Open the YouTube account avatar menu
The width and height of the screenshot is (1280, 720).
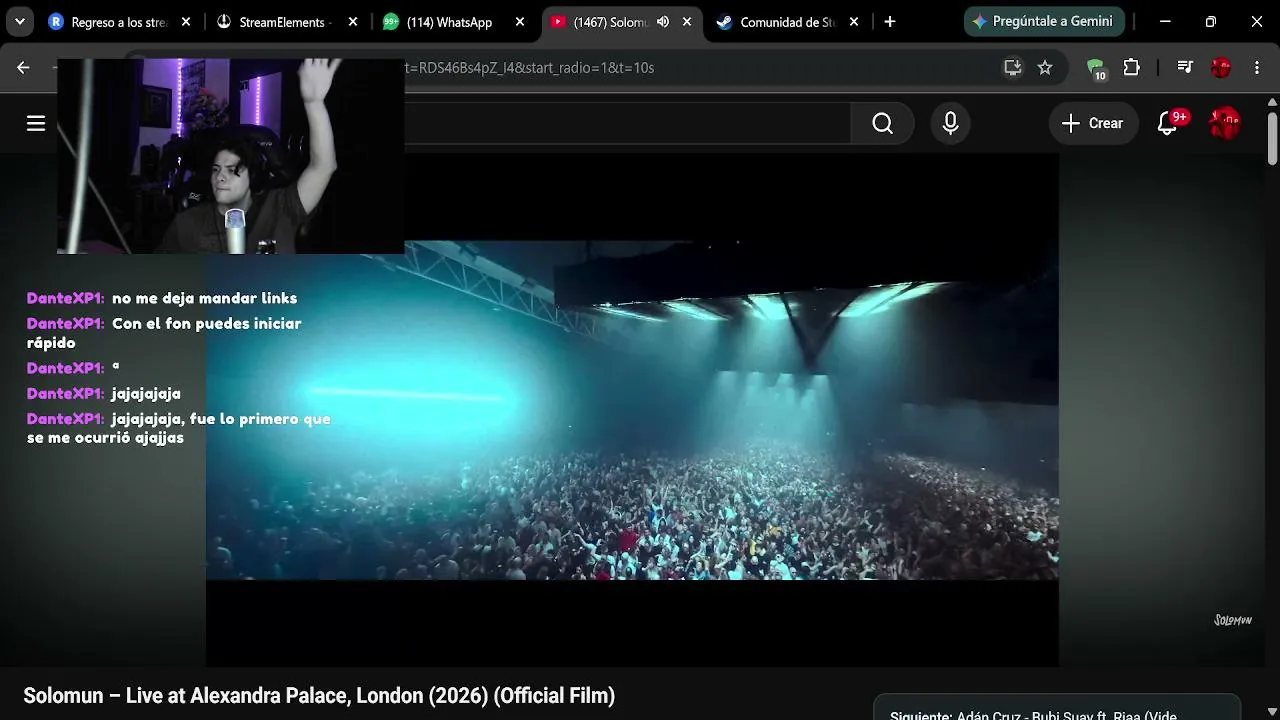tap(1225, 123)
